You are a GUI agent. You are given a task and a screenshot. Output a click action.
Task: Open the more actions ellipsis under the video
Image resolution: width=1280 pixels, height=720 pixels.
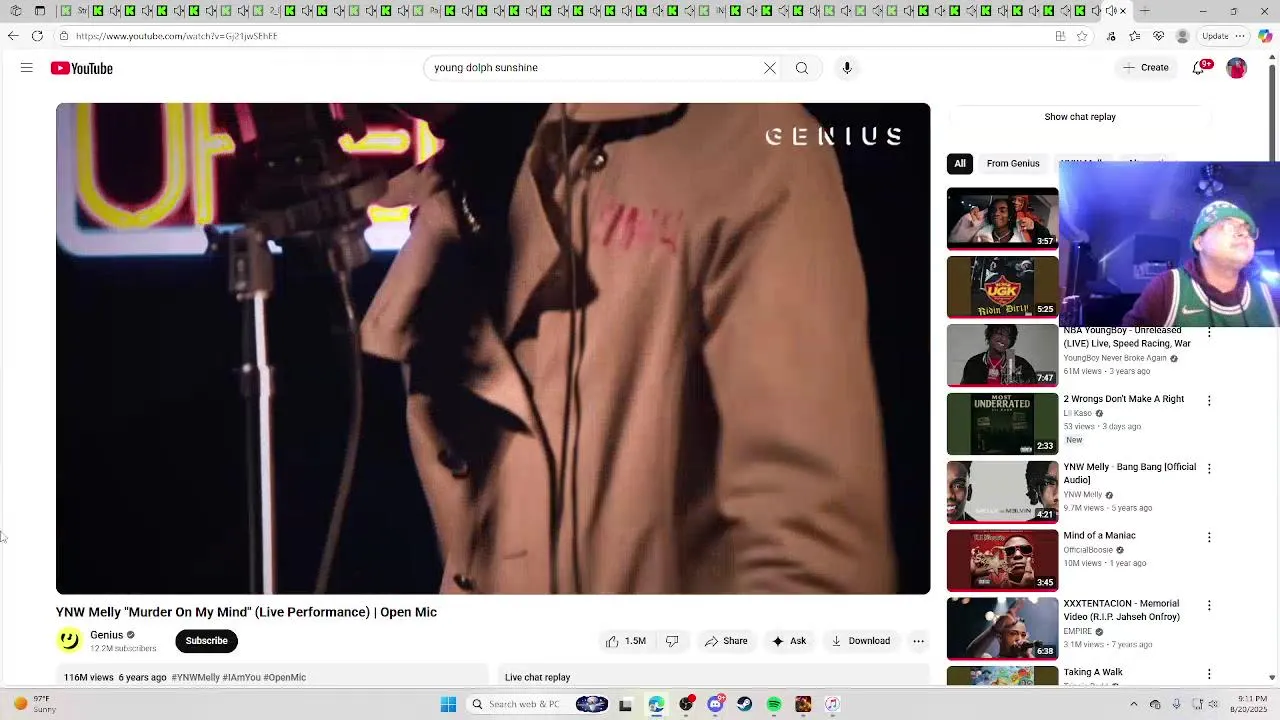[918, 641]
